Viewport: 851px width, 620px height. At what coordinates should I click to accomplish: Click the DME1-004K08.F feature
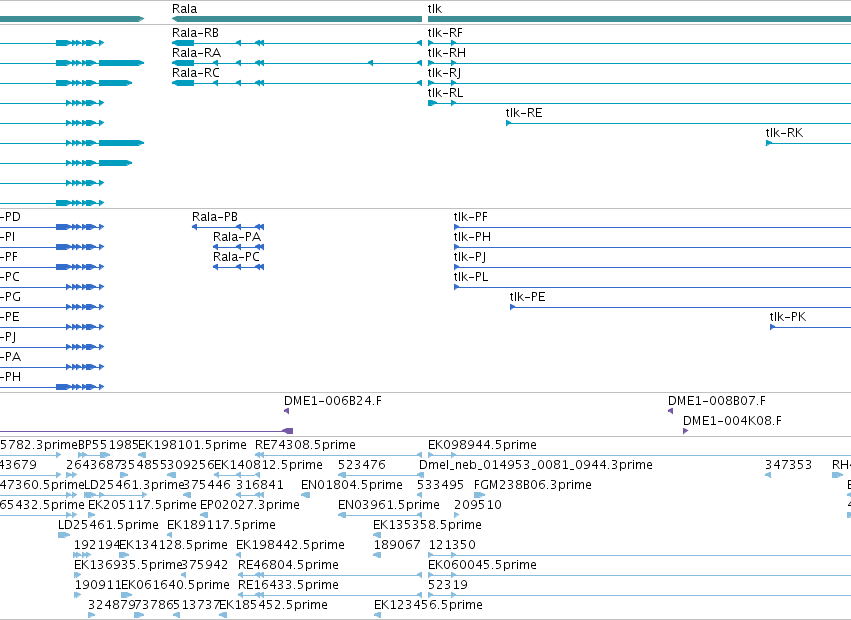(732, 421)
